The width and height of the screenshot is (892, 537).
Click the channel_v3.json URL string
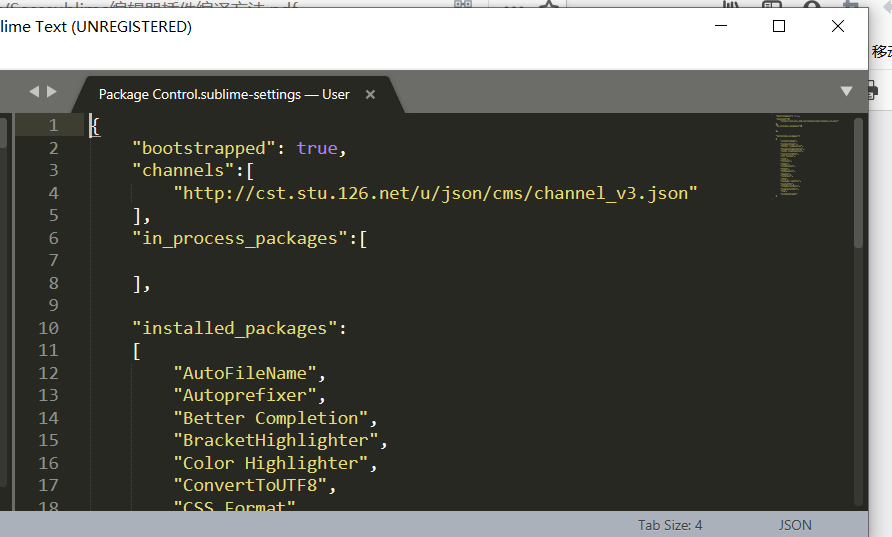pyautogui.click(x=435, y=193)
